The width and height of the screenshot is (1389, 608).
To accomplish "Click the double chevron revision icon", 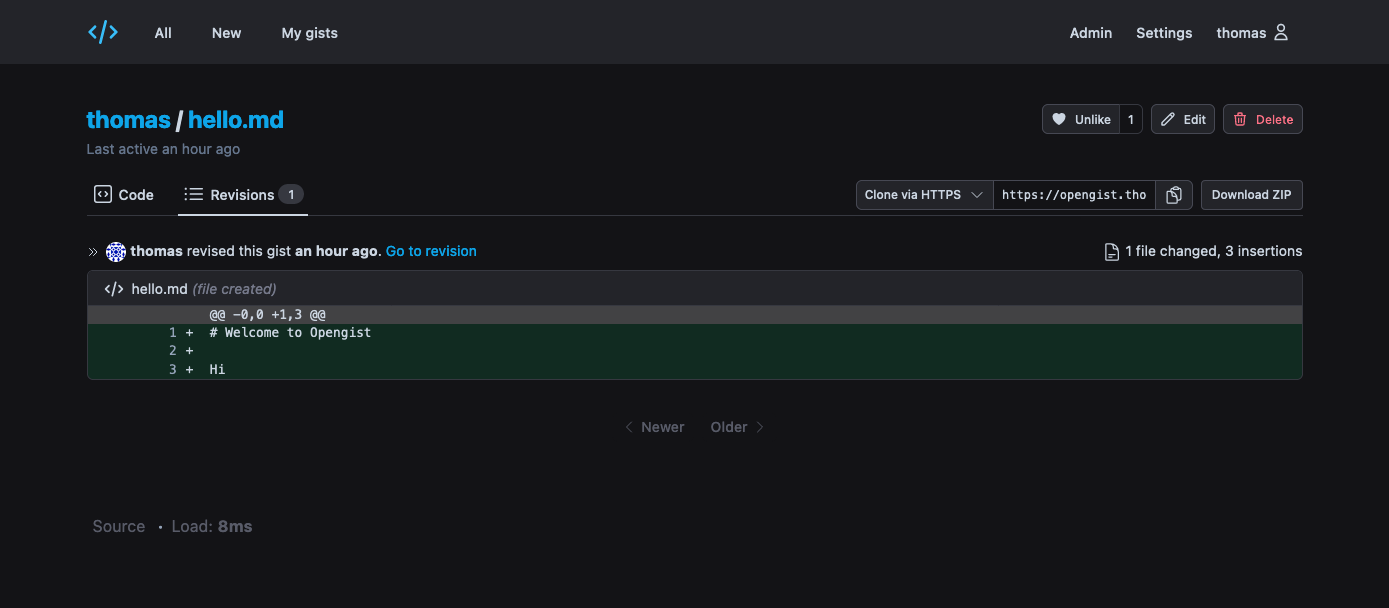I will (x=93, y=252).
